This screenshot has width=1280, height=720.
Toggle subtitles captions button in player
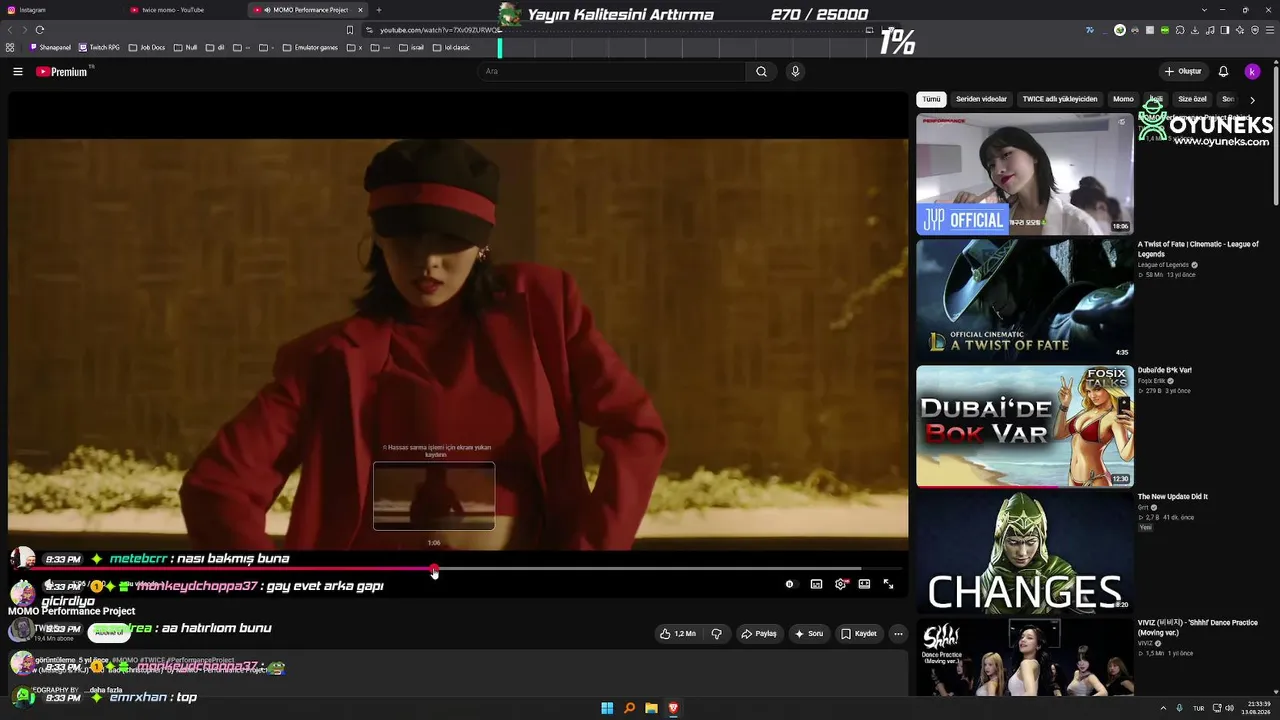[x=816, y=584]
